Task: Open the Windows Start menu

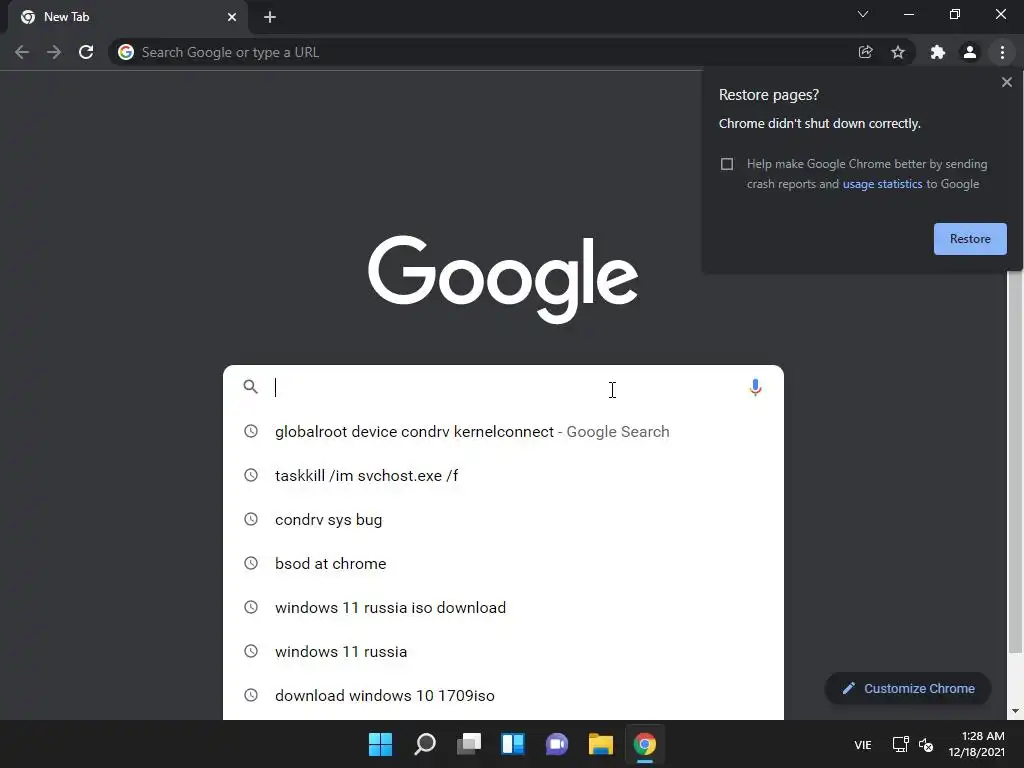Action: pyautogui.click(x=380, y=744)
